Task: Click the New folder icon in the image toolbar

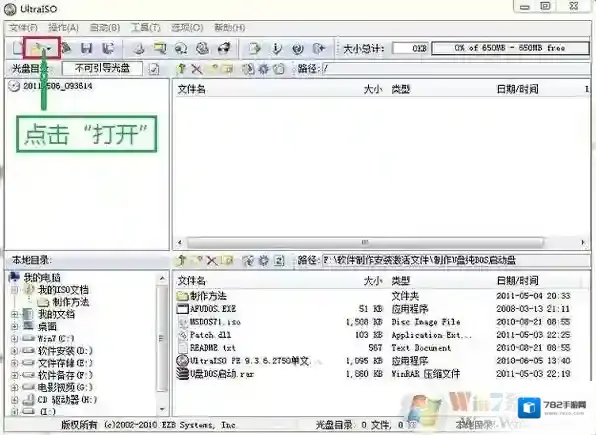Action: 212,69
